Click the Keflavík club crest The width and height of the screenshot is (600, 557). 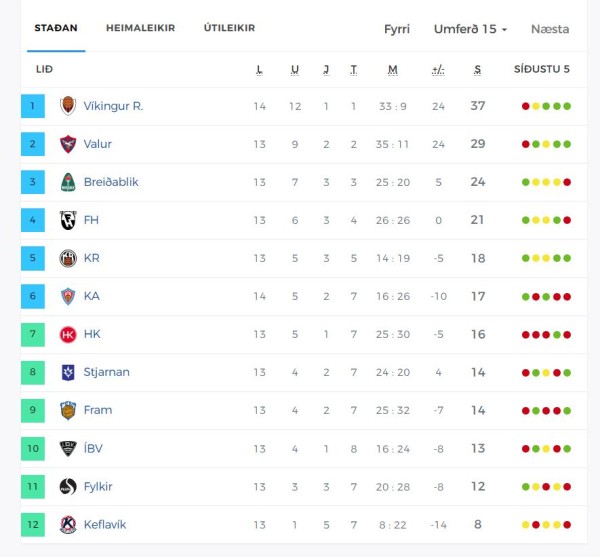pyautogui.click(x=68, y=524)
